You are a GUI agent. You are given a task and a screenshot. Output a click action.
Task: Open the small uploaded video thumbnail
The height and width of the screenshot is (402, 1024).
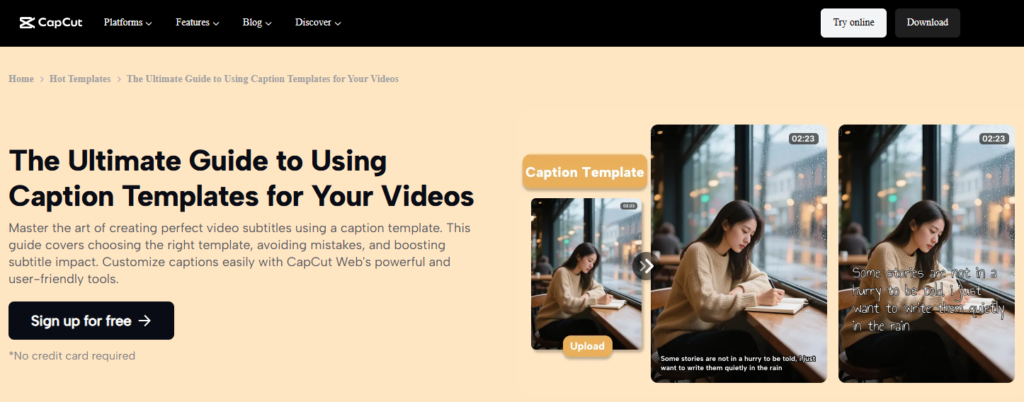(x=586, y=270)
